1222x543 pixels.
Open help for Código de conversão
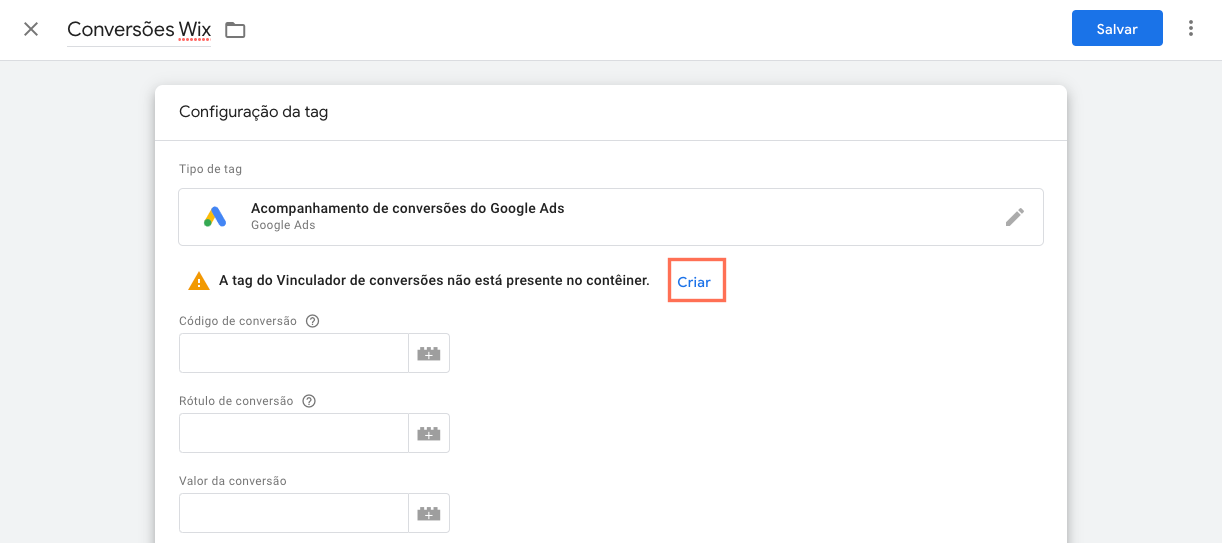click(x=312, y=321)
